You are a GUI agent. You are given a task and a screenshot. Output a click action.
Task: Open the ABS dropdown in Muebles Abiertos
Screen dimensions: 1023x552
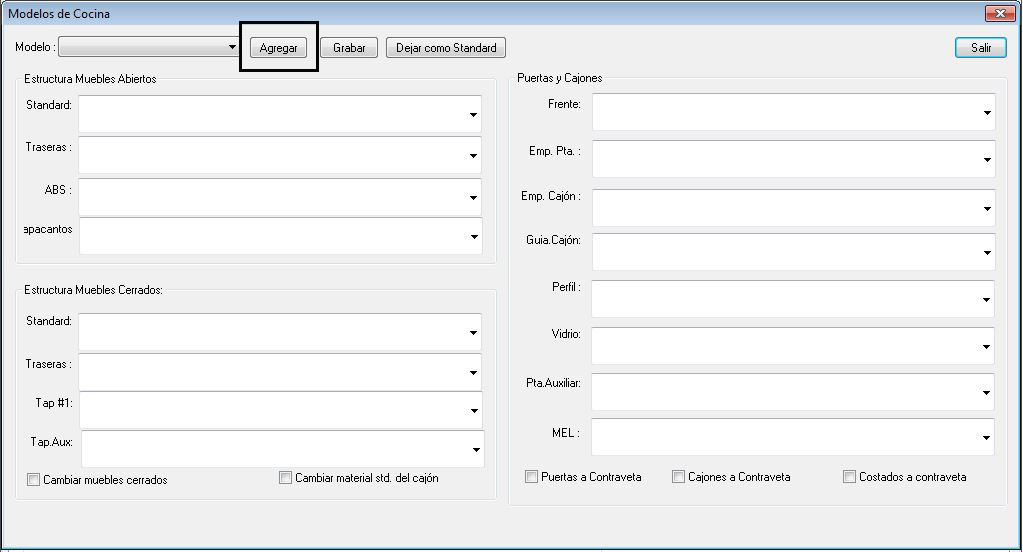(280, 197)
